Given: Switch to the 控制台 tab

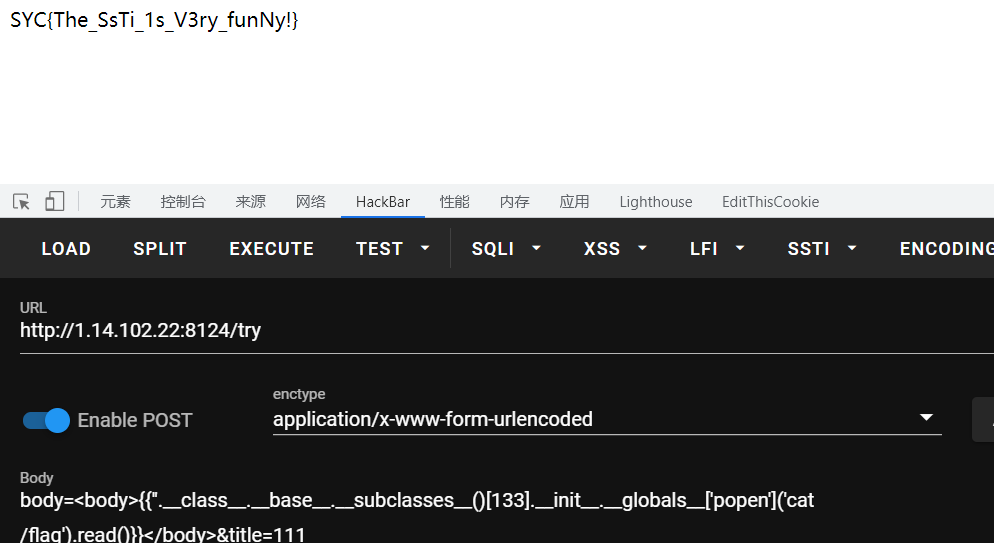Looking at the screenshot, I should click(x=183, y=202).
